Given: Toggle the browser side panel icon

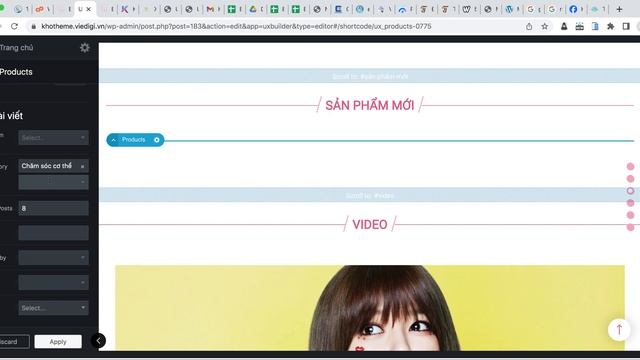Looking at the screenshot, I should click(626, 27).
